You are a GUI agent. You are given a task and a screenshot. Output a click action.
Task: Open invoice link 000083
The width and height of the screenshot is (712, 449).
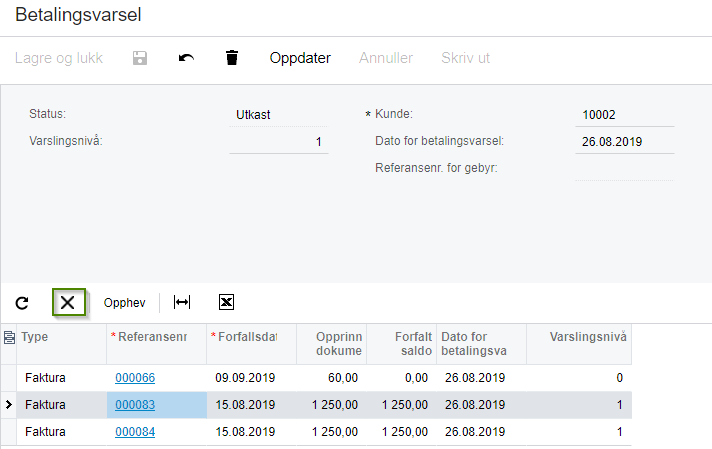[135, 405]
